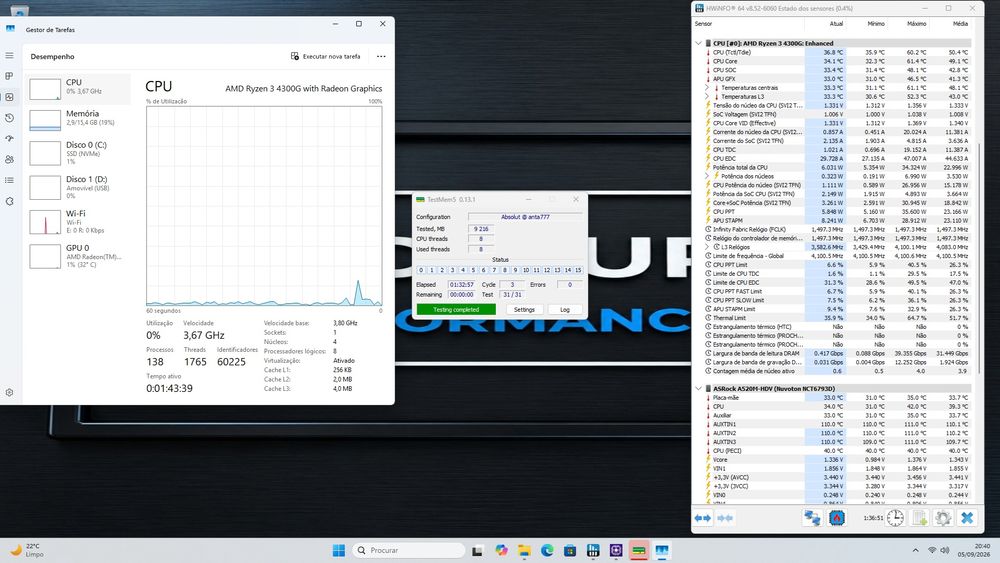The image size is (1000, 563).
Task: Select Performance icon in Task Manager sidebar
Action: 10,97
